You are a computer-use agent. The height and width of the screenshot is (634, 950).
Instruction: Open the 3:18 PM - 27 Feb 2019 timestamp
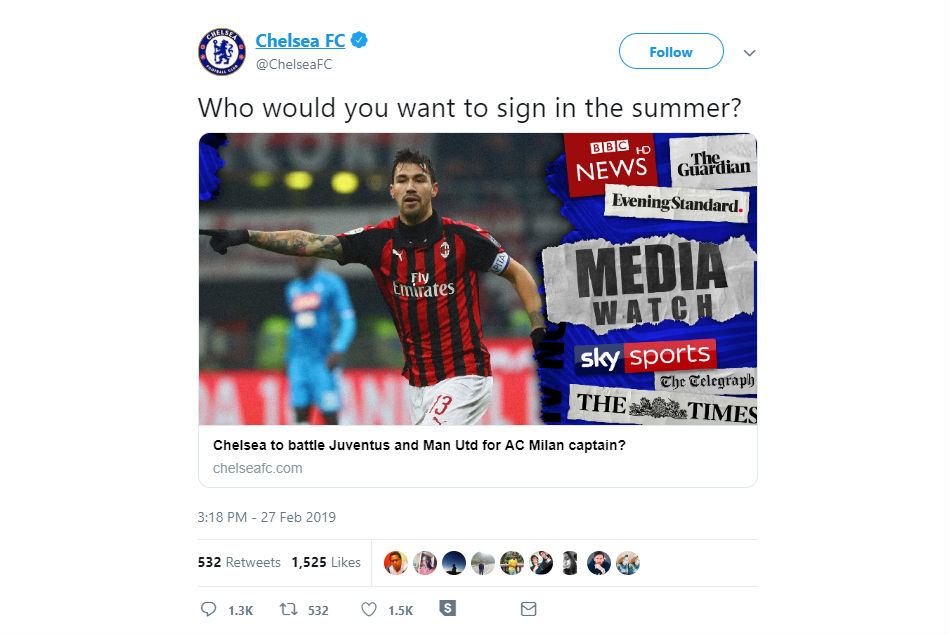tap(267, 517)
